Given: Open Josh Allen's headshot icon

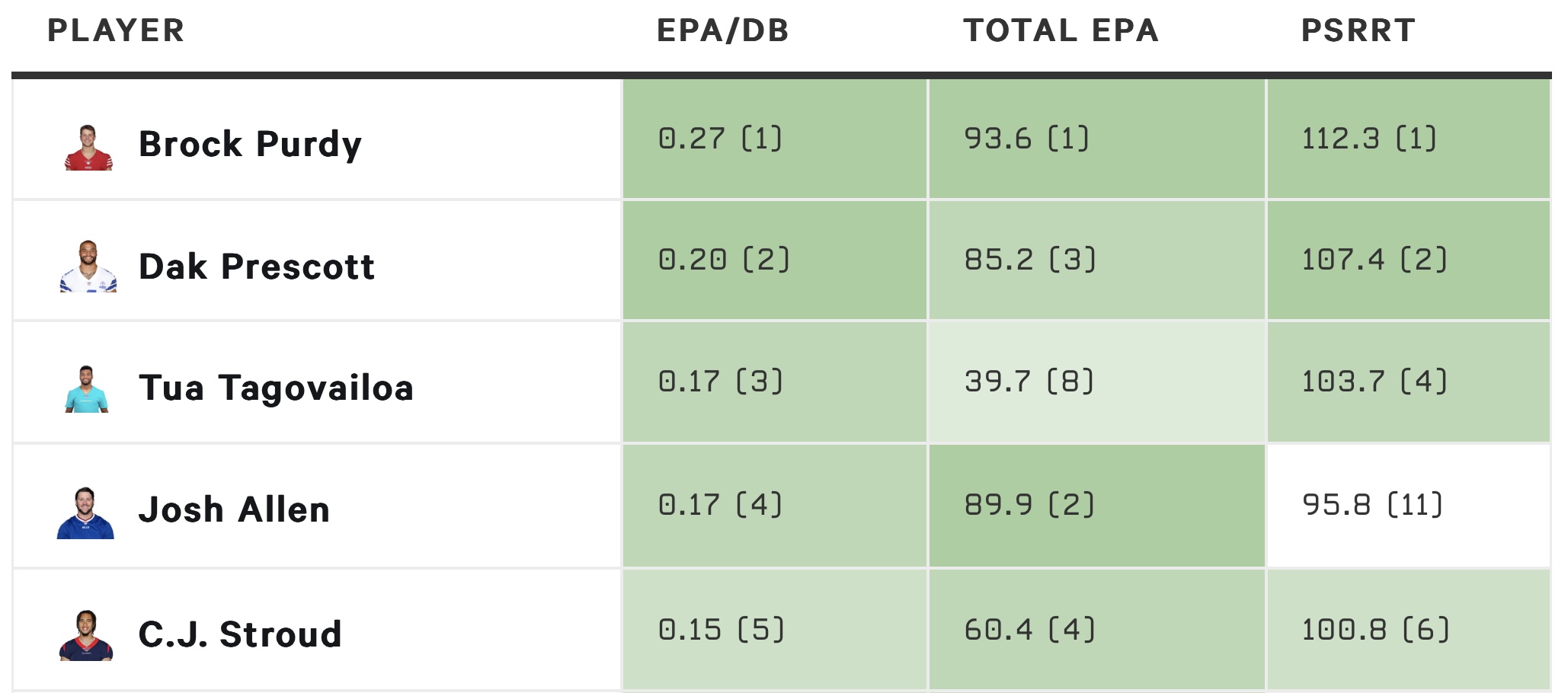Looking at the screenshot, I should point(85,513).
